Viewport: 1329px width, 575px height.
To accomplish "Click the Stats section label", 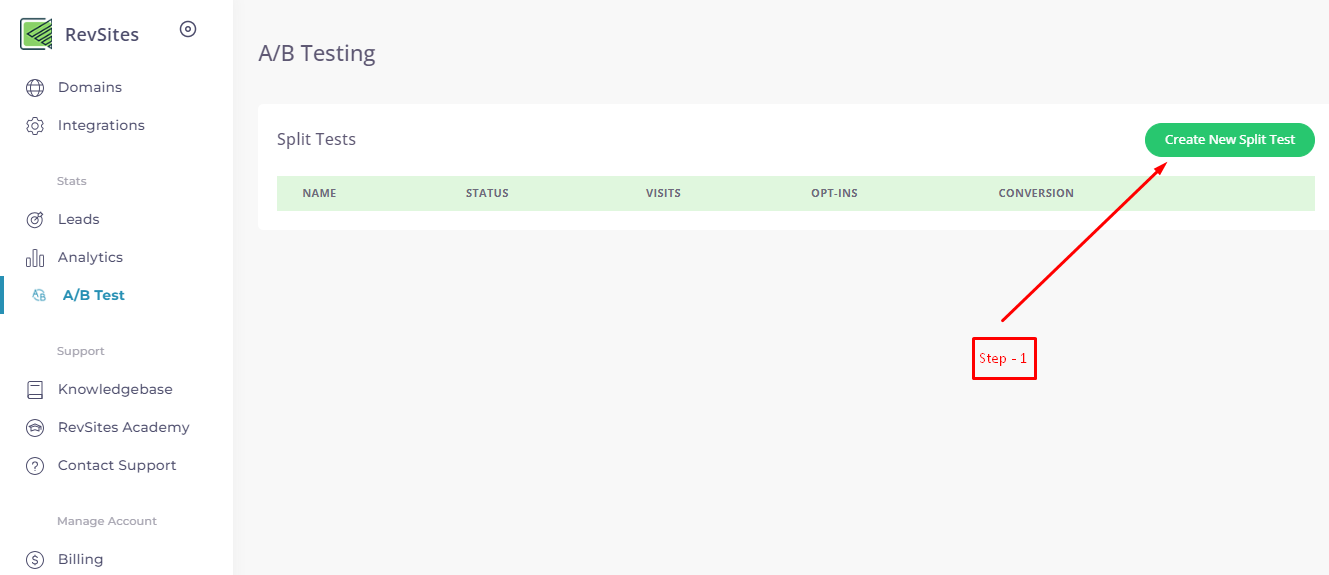I will click(x=72, y=182).
